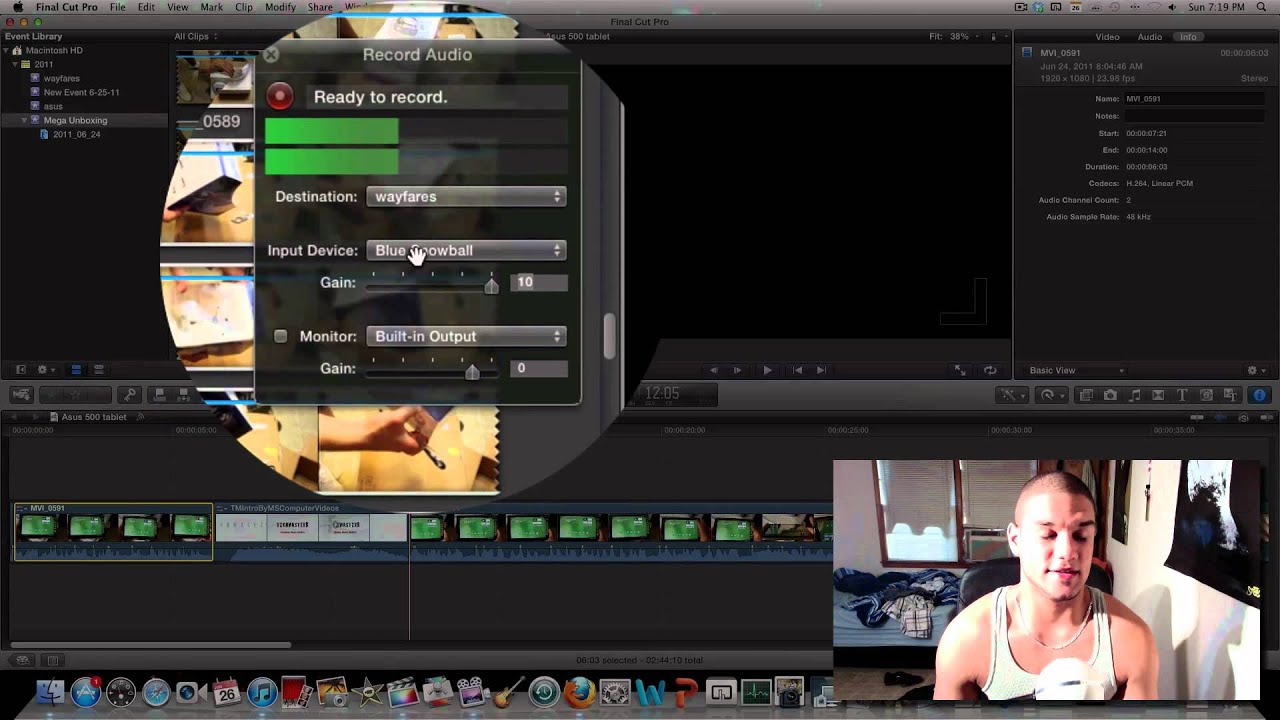Screen dimensions: 1280x720
Task: Select the 2011_06_24 item
Action: [x=76, y=134]
